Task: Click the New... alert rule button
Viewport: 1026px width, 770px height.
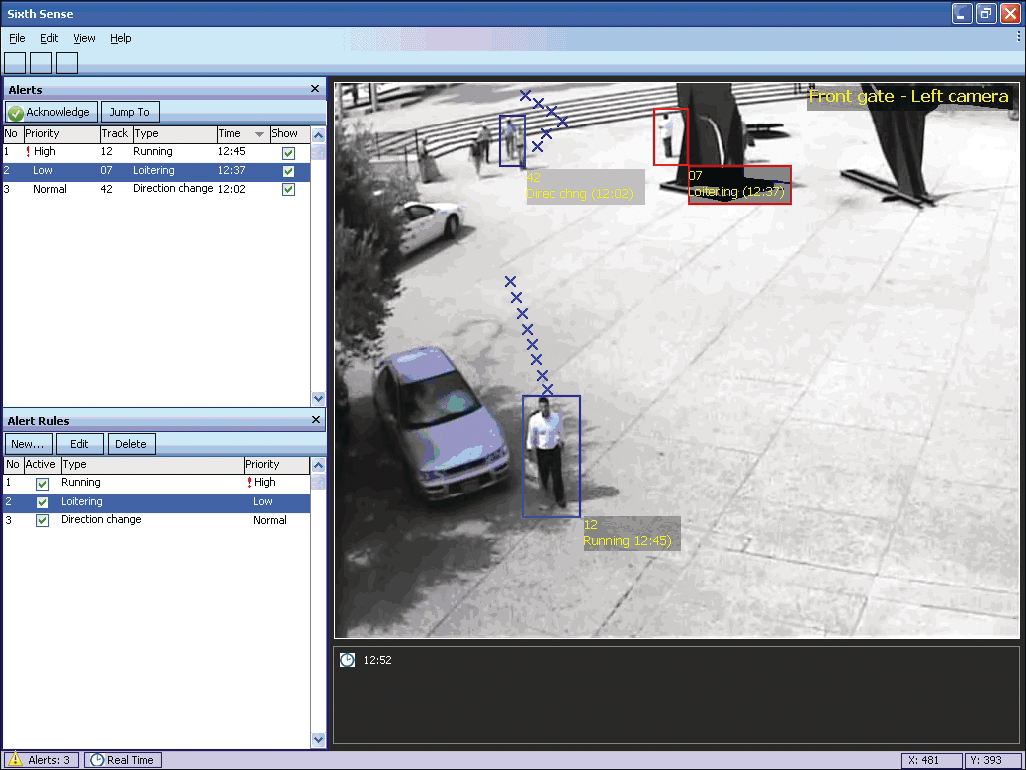Action: pyautogui.click(x=28, y=444)
